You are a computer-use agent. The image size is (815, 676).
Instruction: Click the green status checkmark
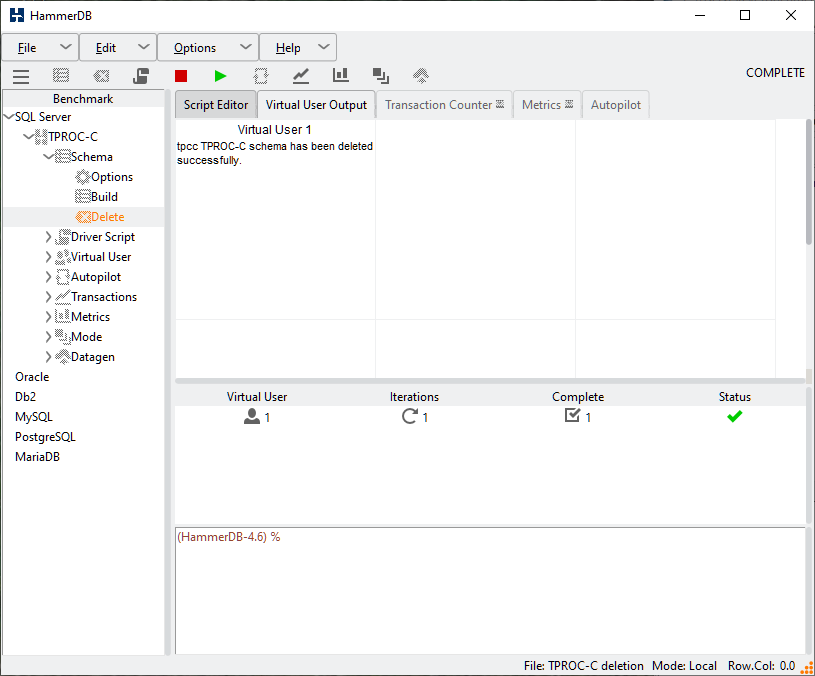point(734,416)
